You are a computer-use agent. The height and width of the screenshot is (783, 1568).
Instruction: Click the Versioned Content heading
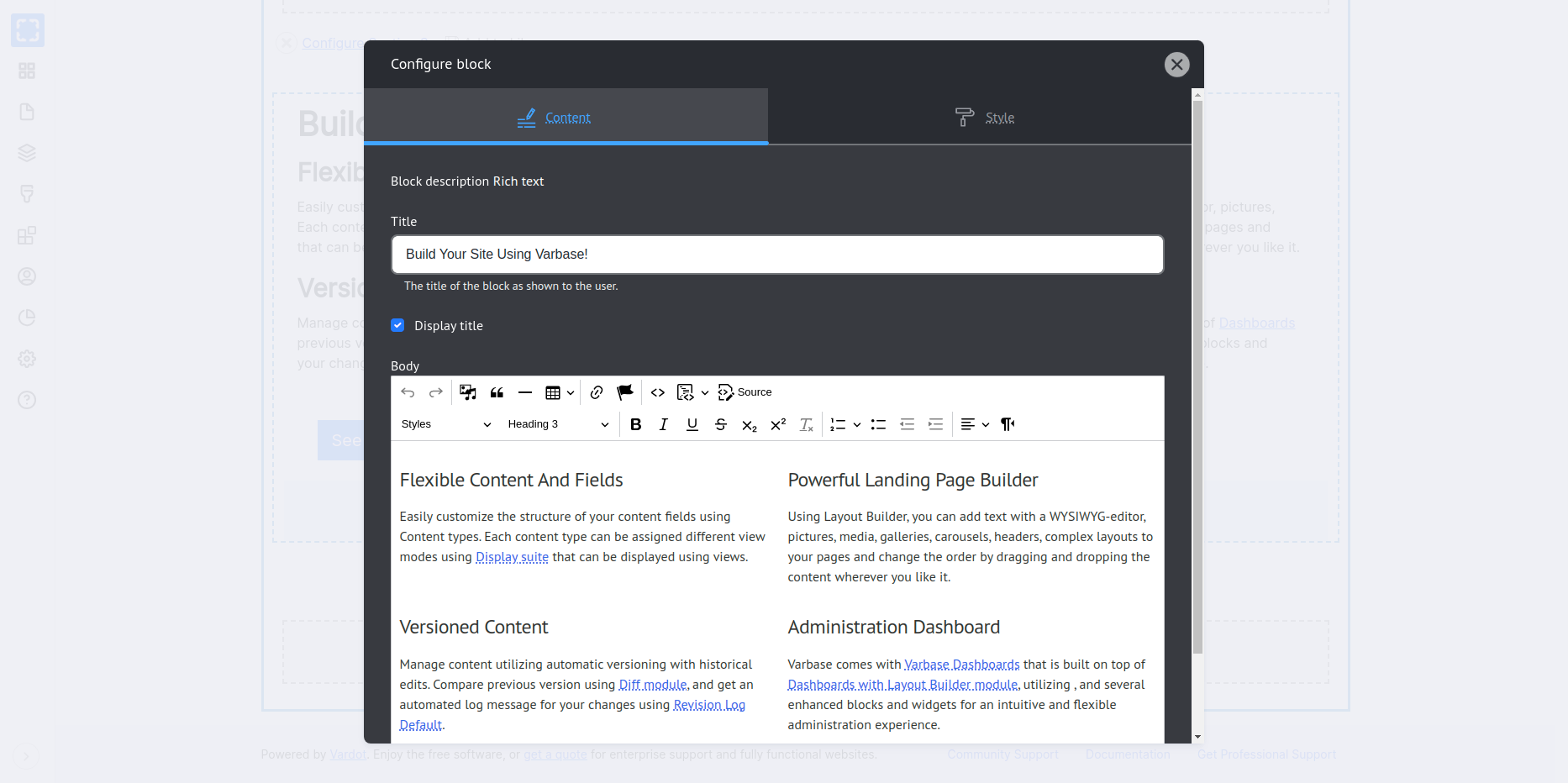474,627
